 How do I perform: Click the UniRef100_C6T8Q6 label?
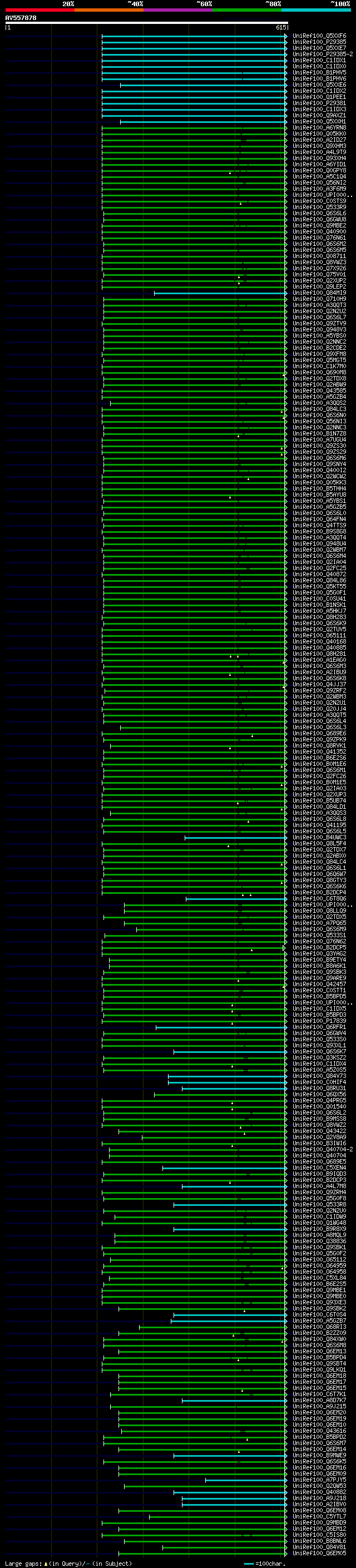(319, 899)
